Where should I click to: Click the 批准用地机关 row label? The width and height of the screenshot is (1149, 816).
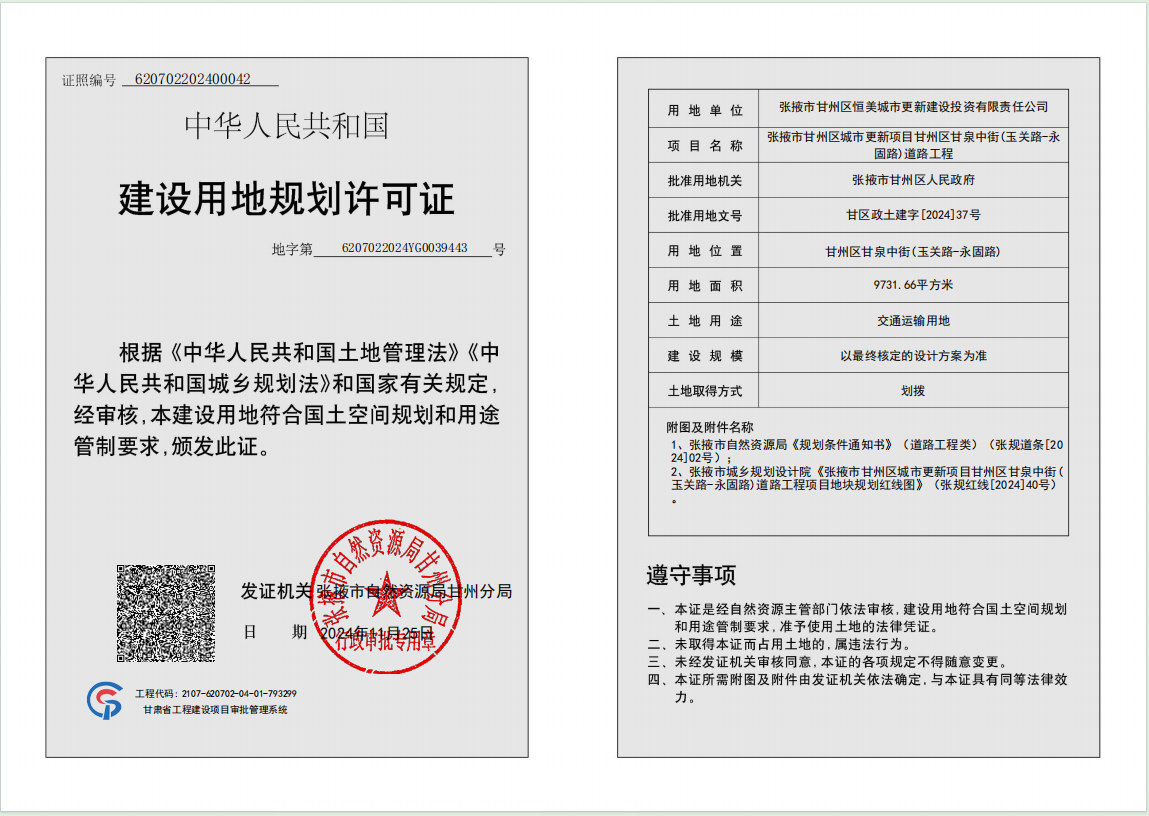[705, 180]
